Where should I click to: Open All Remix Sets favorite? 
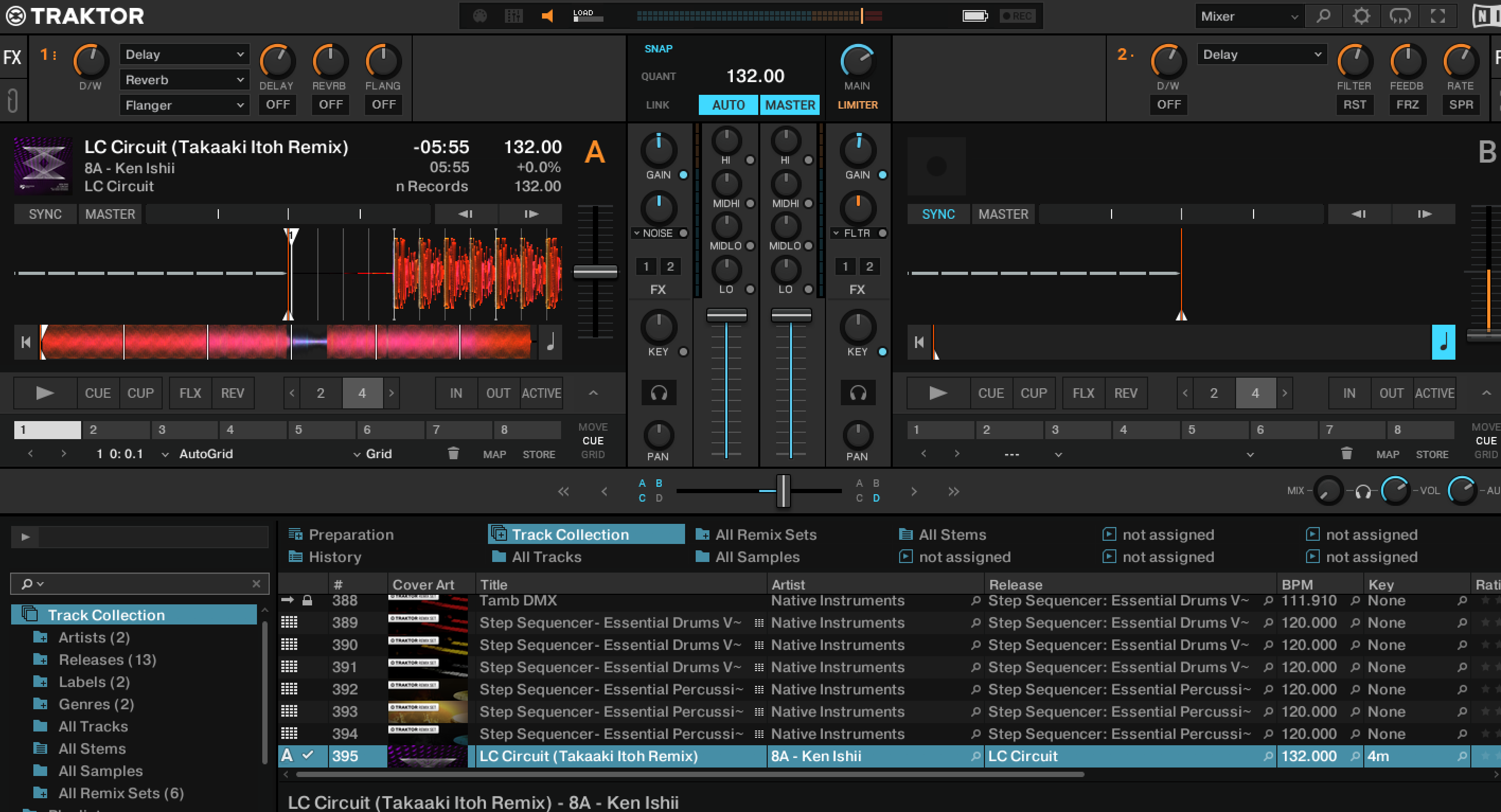tap(756, 534)
